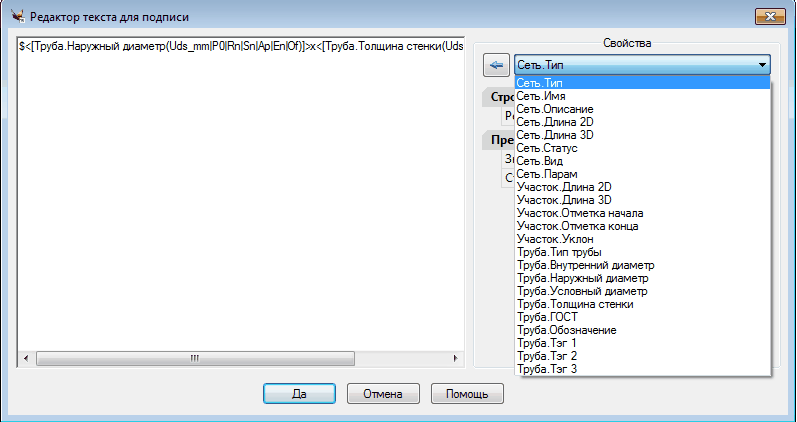The image size is (797, 422).
Task: Select Труба.Тэг 3 at list bottom
Action: [x=546, y=369]
